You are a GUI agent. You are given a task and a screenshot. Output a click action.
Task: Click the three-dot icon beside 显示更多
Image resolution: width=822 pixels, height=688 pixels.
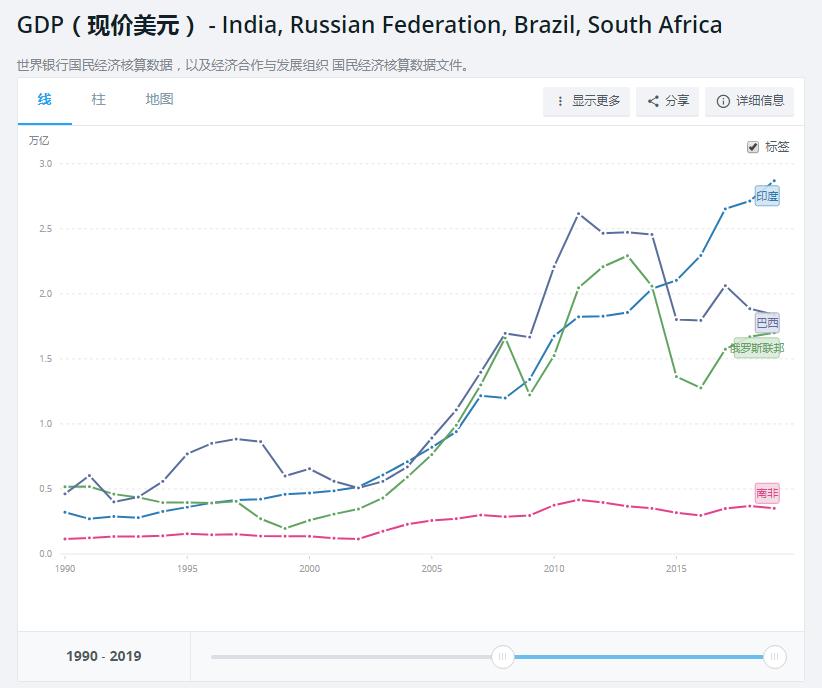pyautogui.click(x=560, y=101)
